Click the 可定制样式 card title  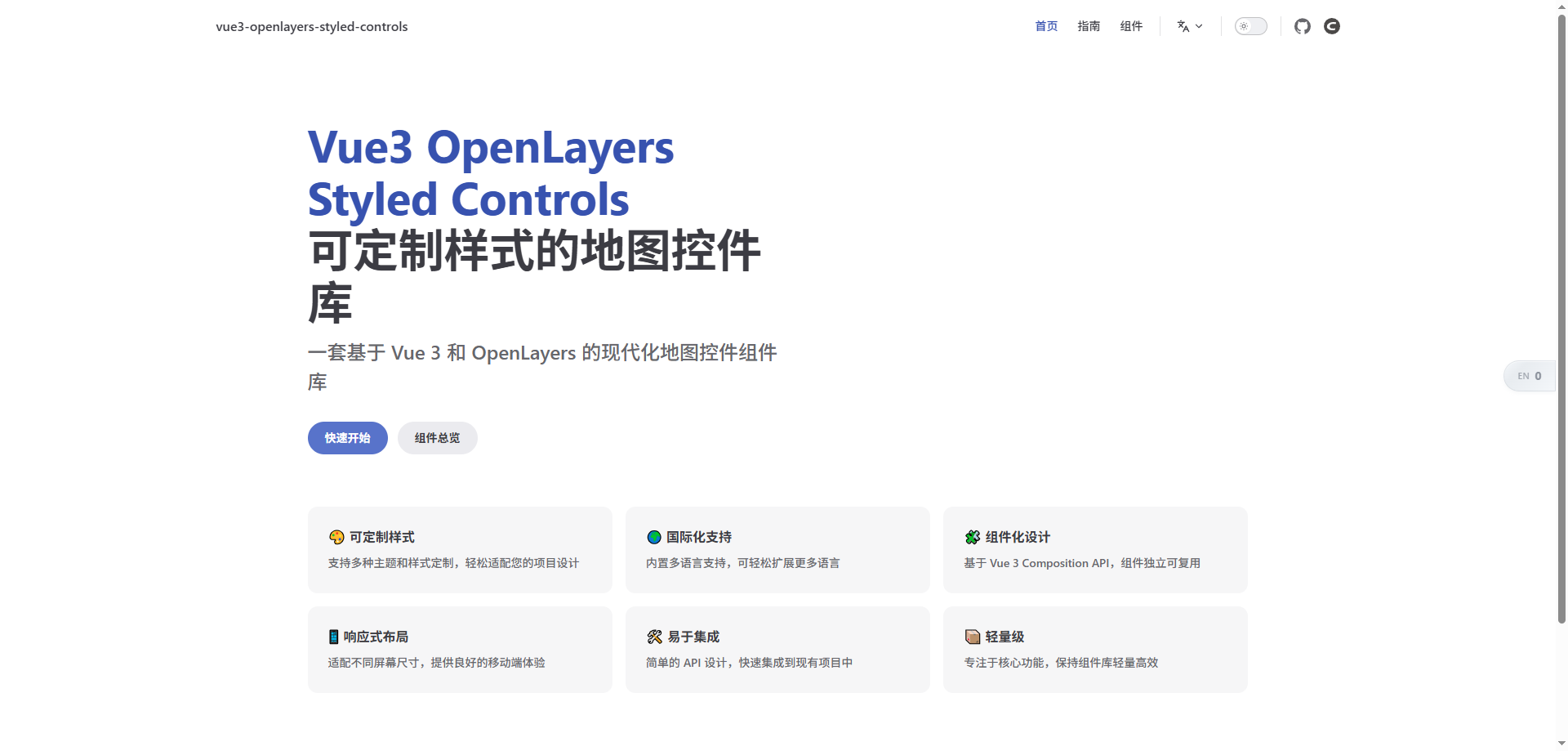tap(382, 537)
